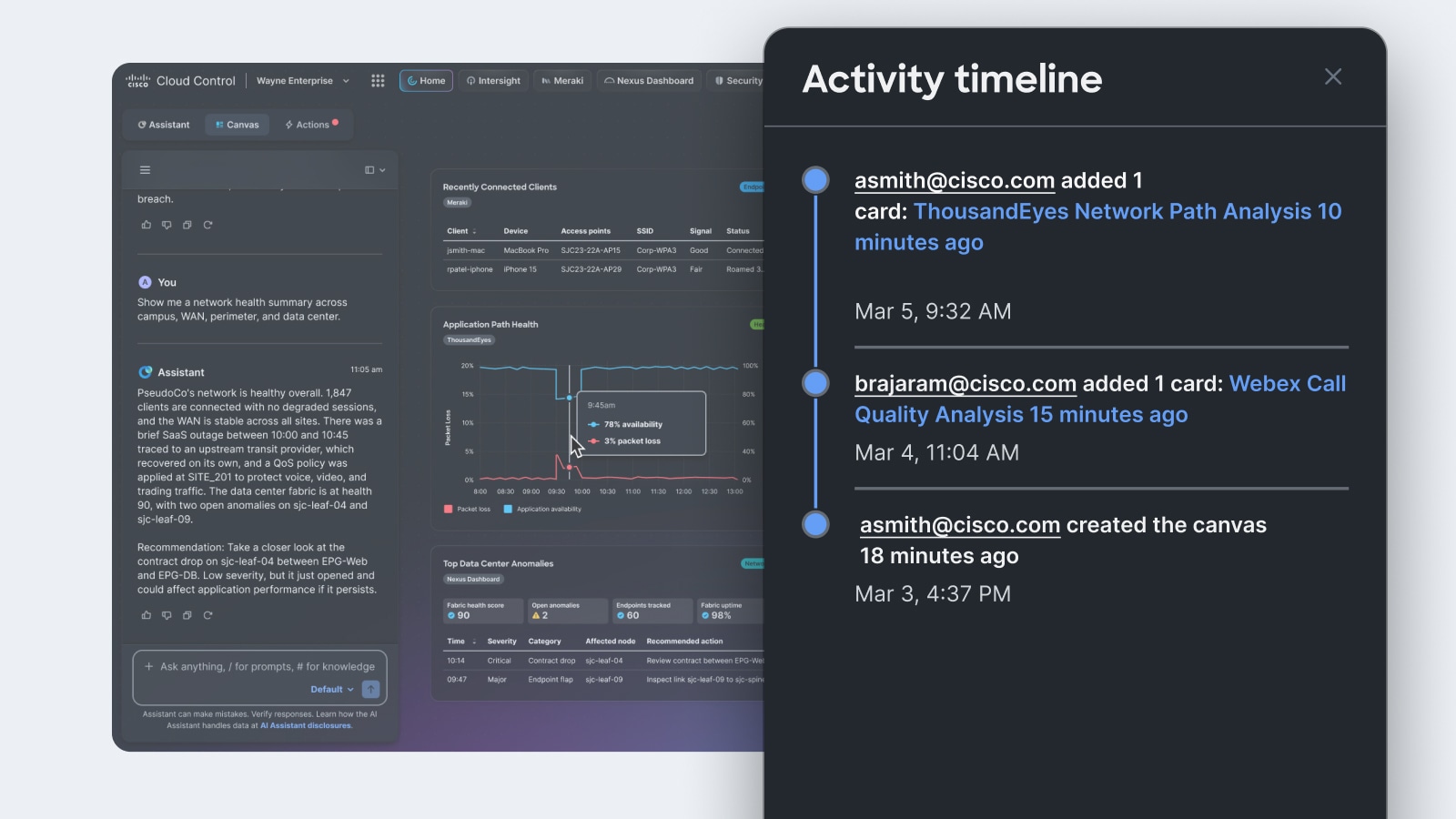Open the asmith@cisco.com link in the canvas-created entry
Screen dimensions: 1456x819
[x=960, y=524]
